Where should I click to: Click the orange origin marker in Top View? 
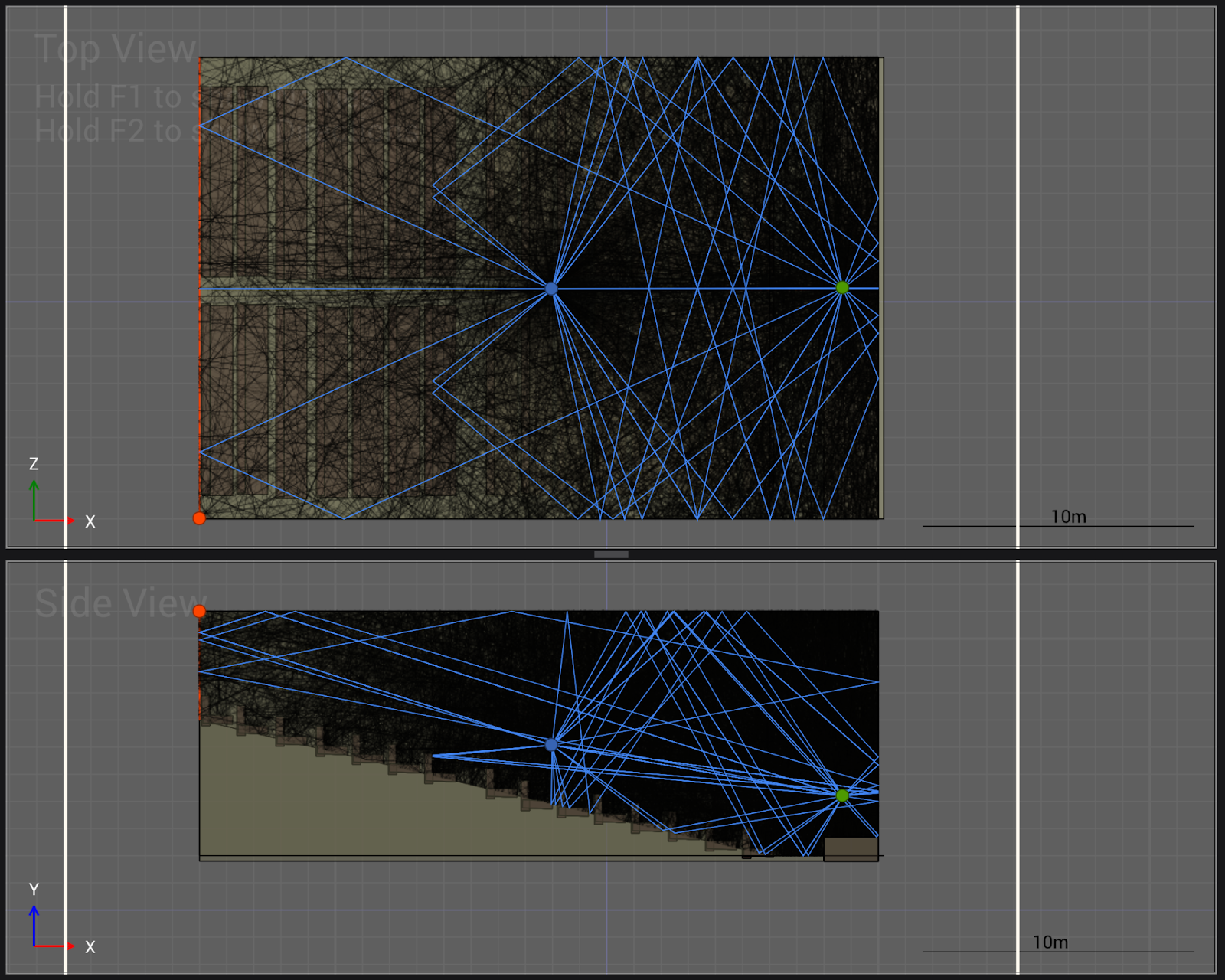tap(199, 518)
